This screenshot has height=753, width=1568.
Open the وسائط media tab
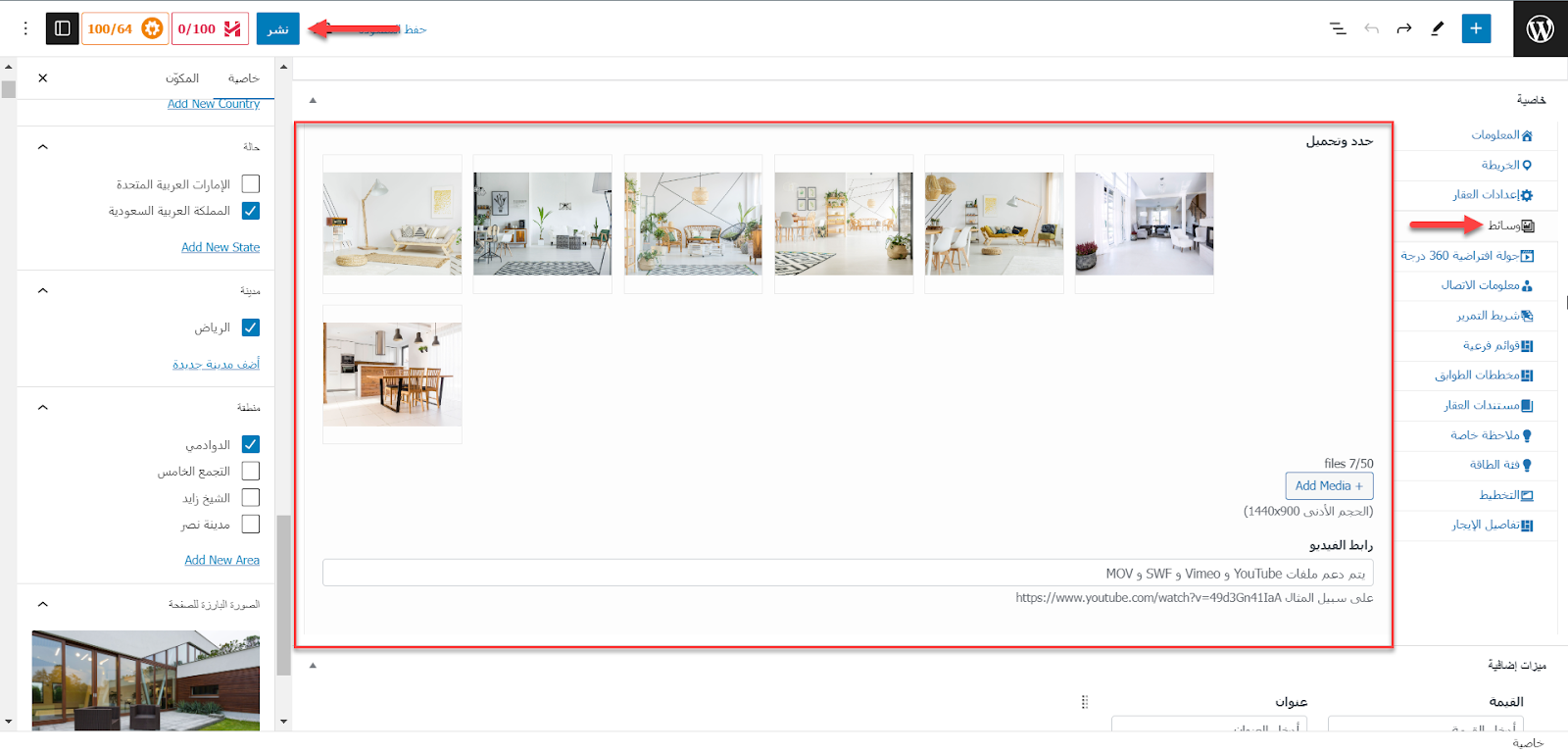pyautogui.click(x=1511, y=226)
